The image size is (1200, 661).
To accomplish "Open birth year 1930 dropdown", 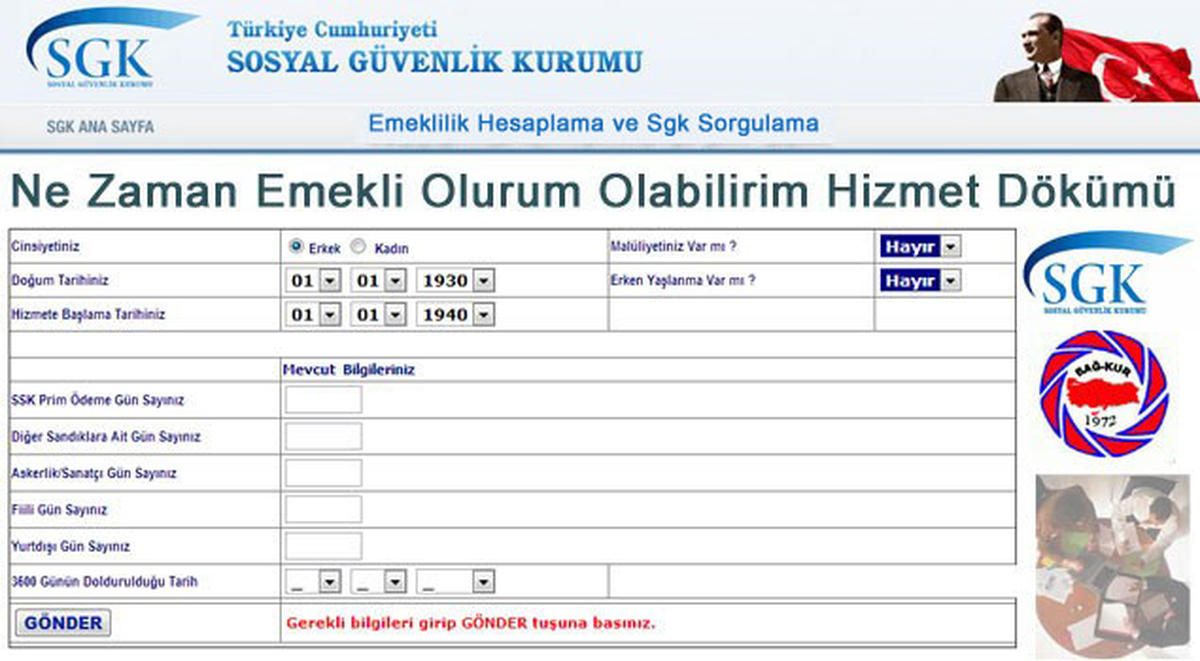I will [456, 282].
